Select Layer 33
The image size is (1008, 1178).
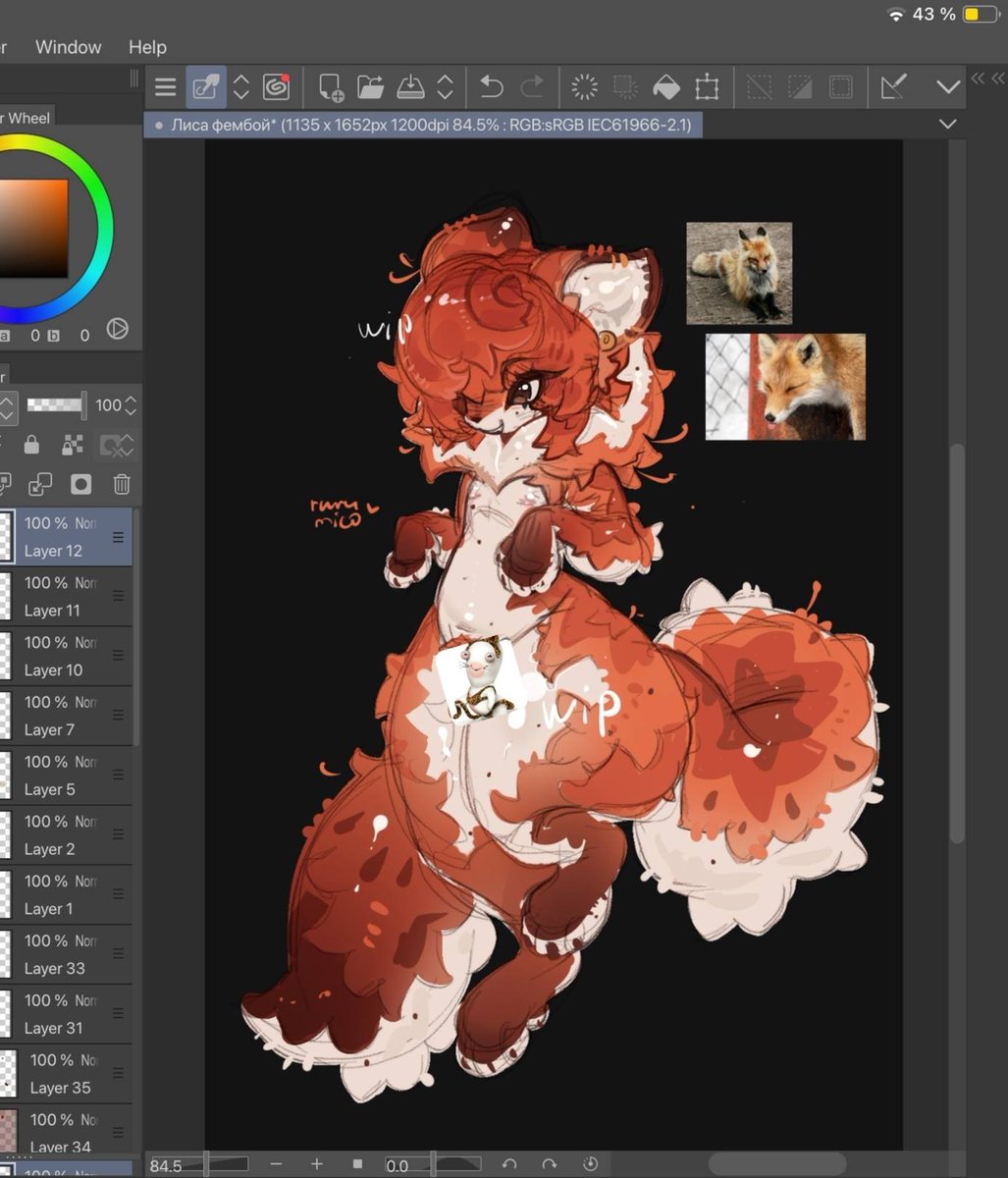click(67, 955)
